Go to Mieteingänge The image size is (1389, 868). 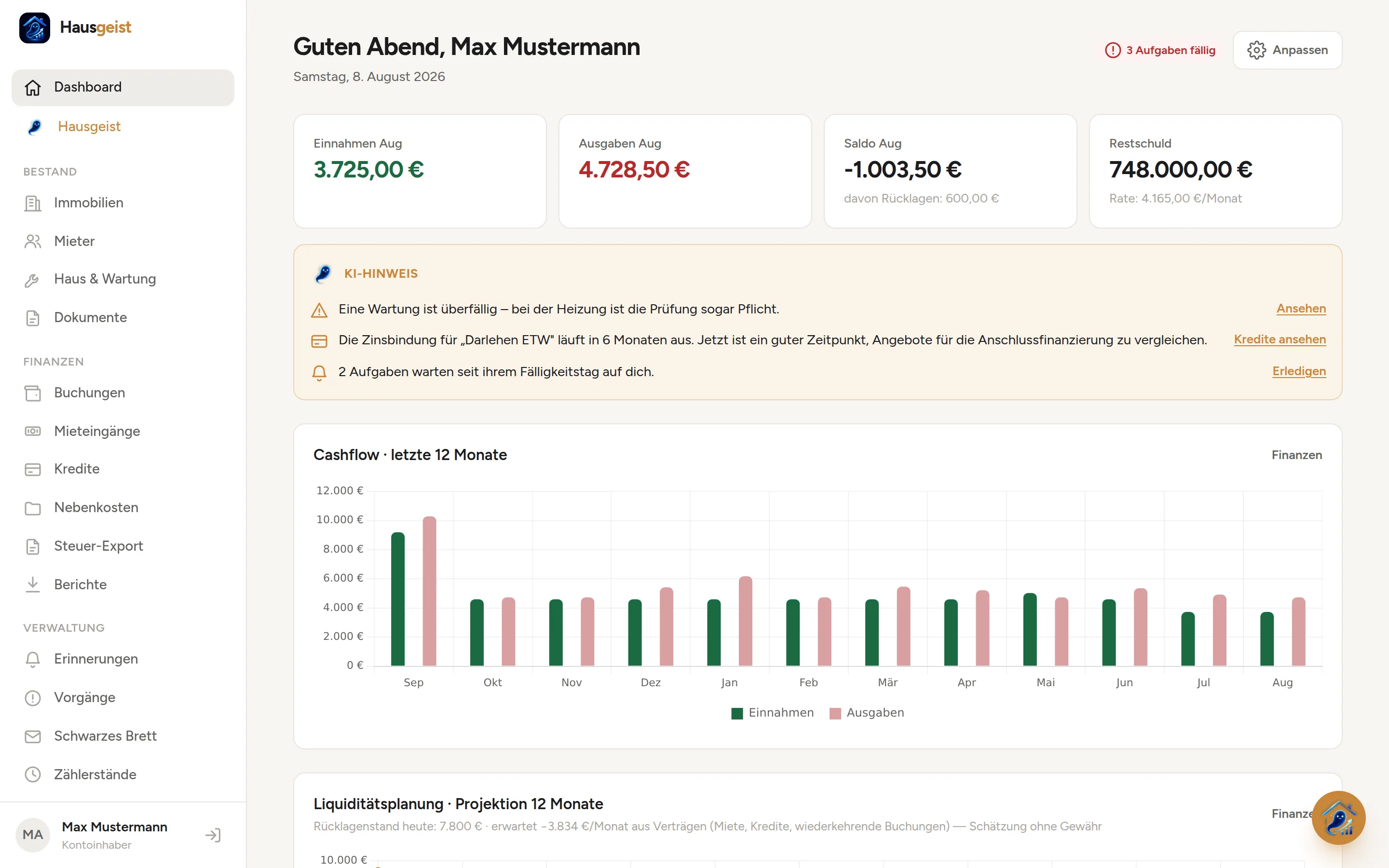coord(123,431)
